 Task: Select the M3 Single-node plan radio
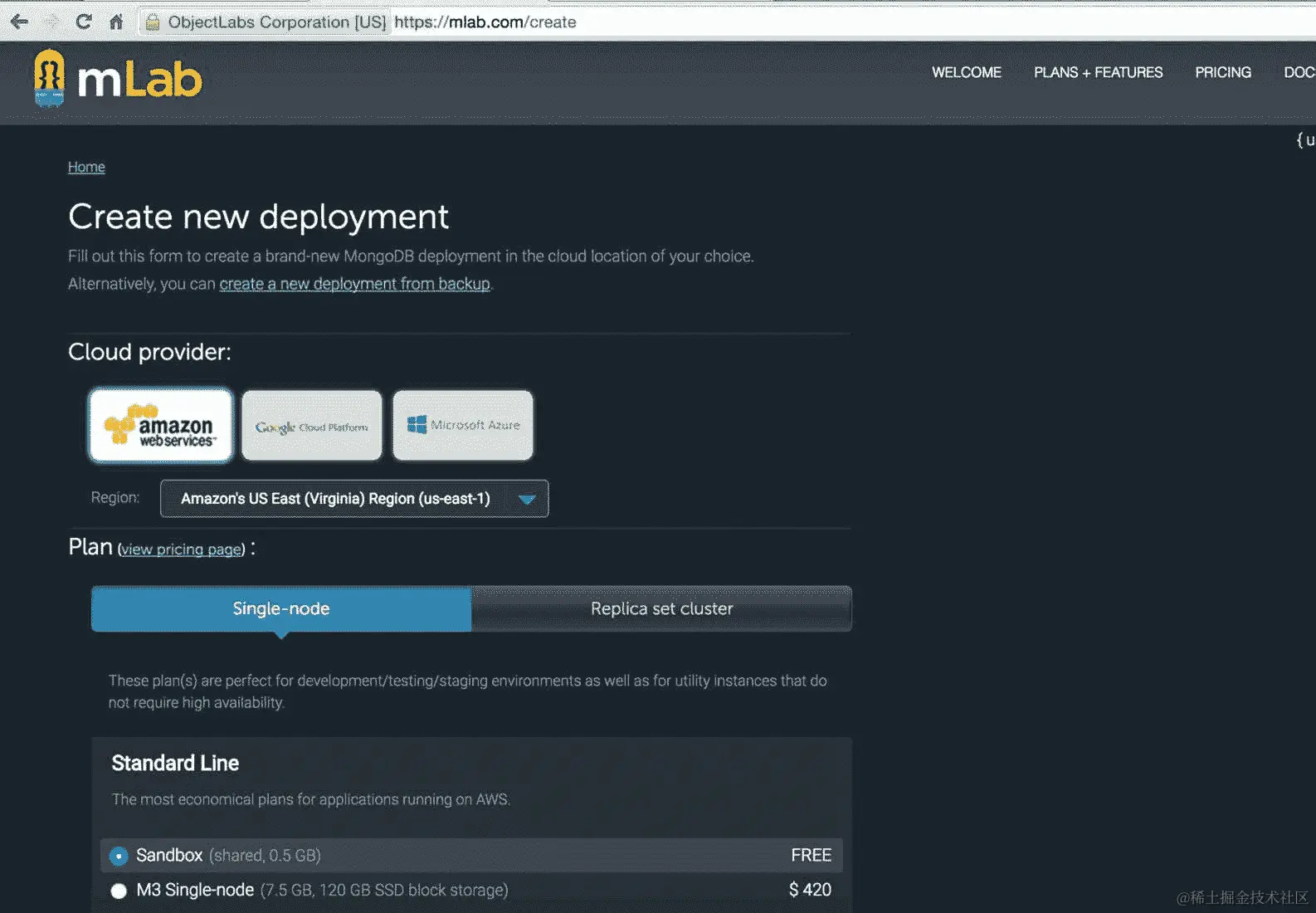click(x=119, y=891)
